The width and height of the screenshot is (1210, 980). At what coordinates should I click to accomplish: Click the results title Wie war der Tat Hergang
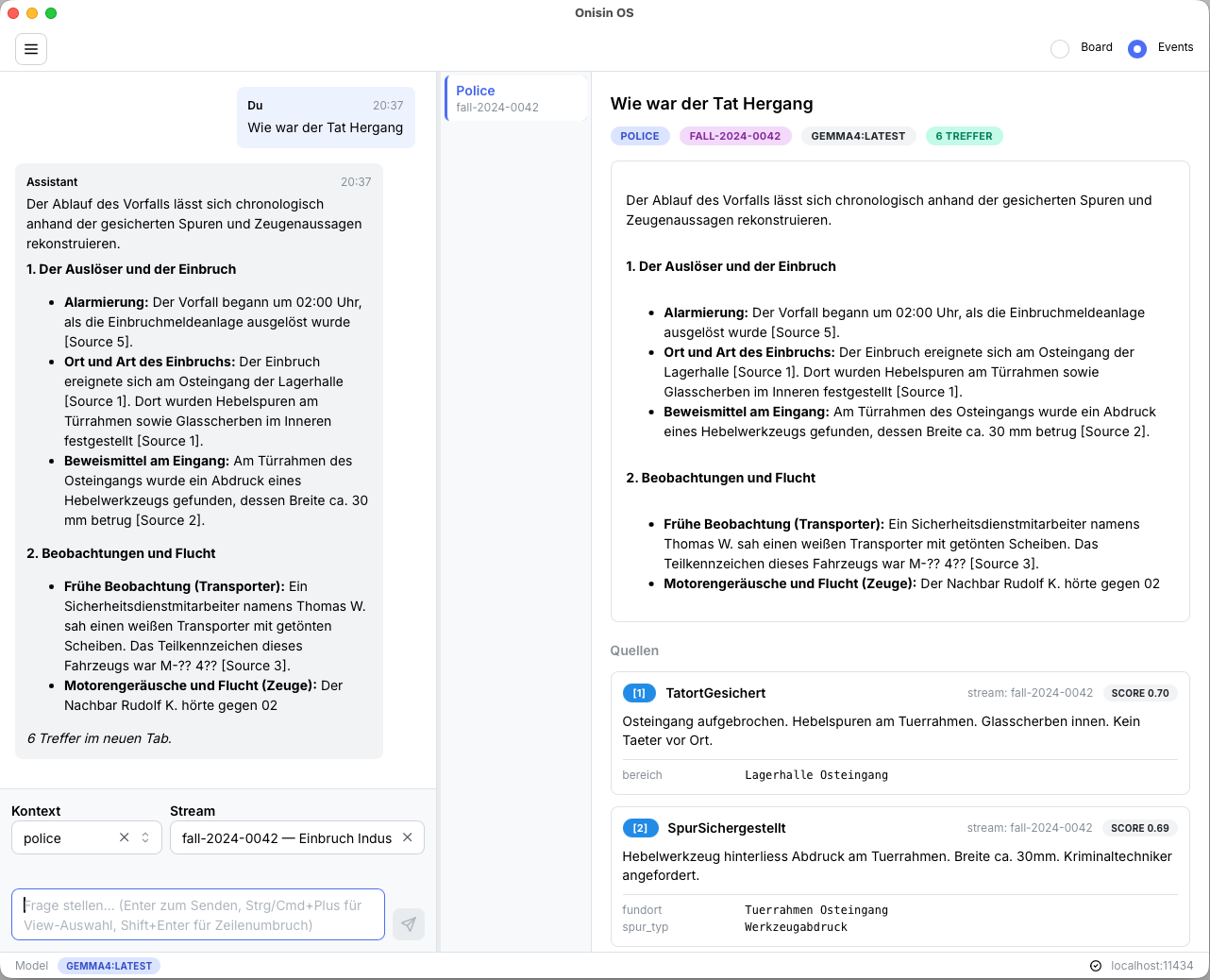712,104
